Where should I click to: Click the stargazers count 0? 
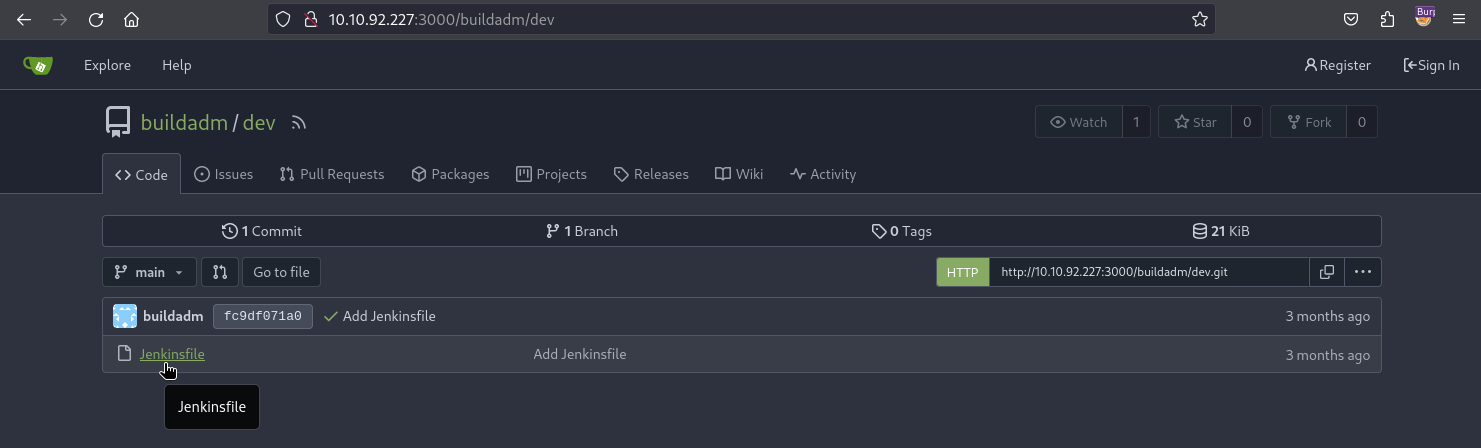pos(1246,122)
